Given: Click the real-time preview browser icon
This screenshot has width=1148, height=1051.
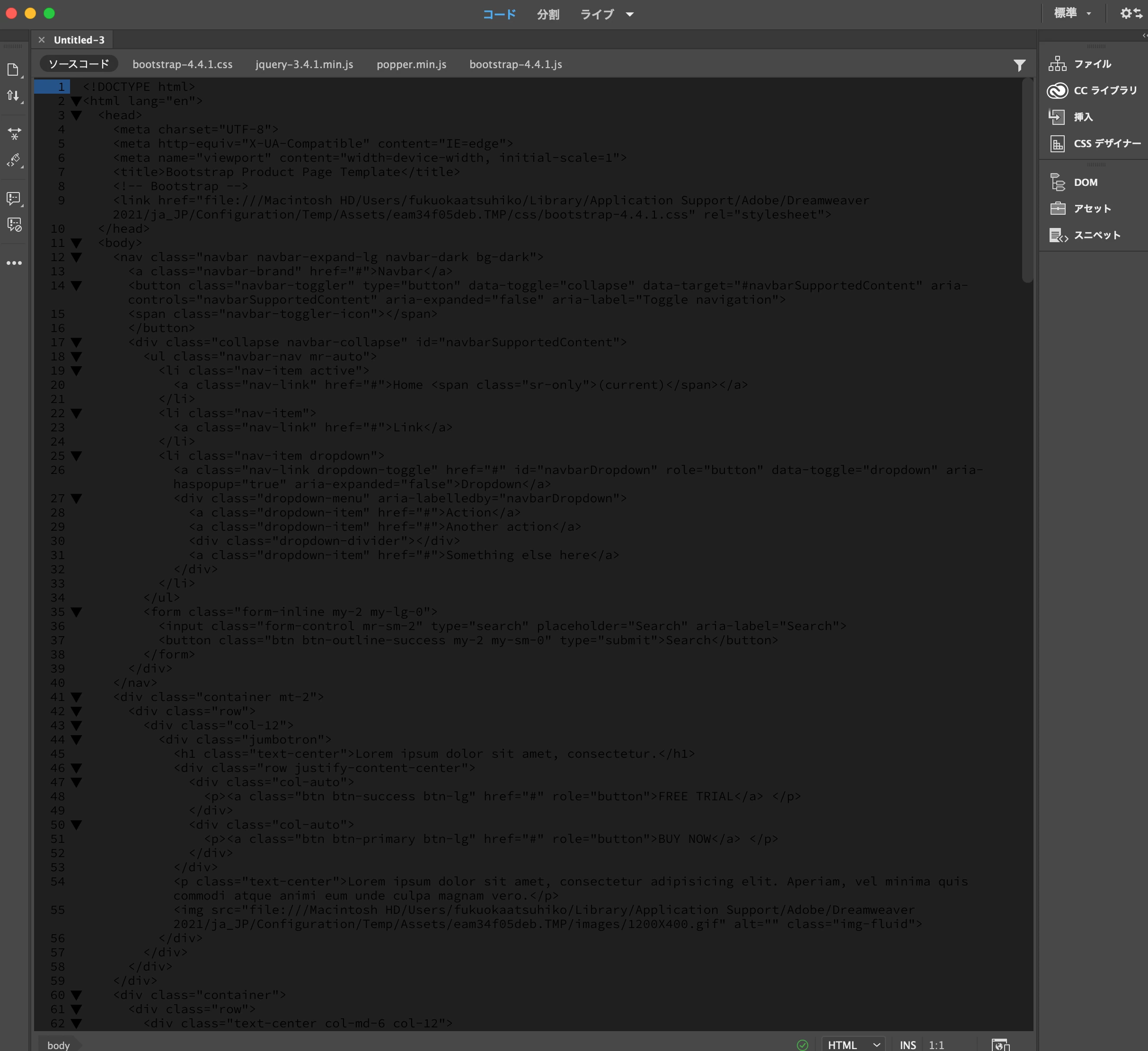Looking at the screenshot, I should [x=999, y=1044].
